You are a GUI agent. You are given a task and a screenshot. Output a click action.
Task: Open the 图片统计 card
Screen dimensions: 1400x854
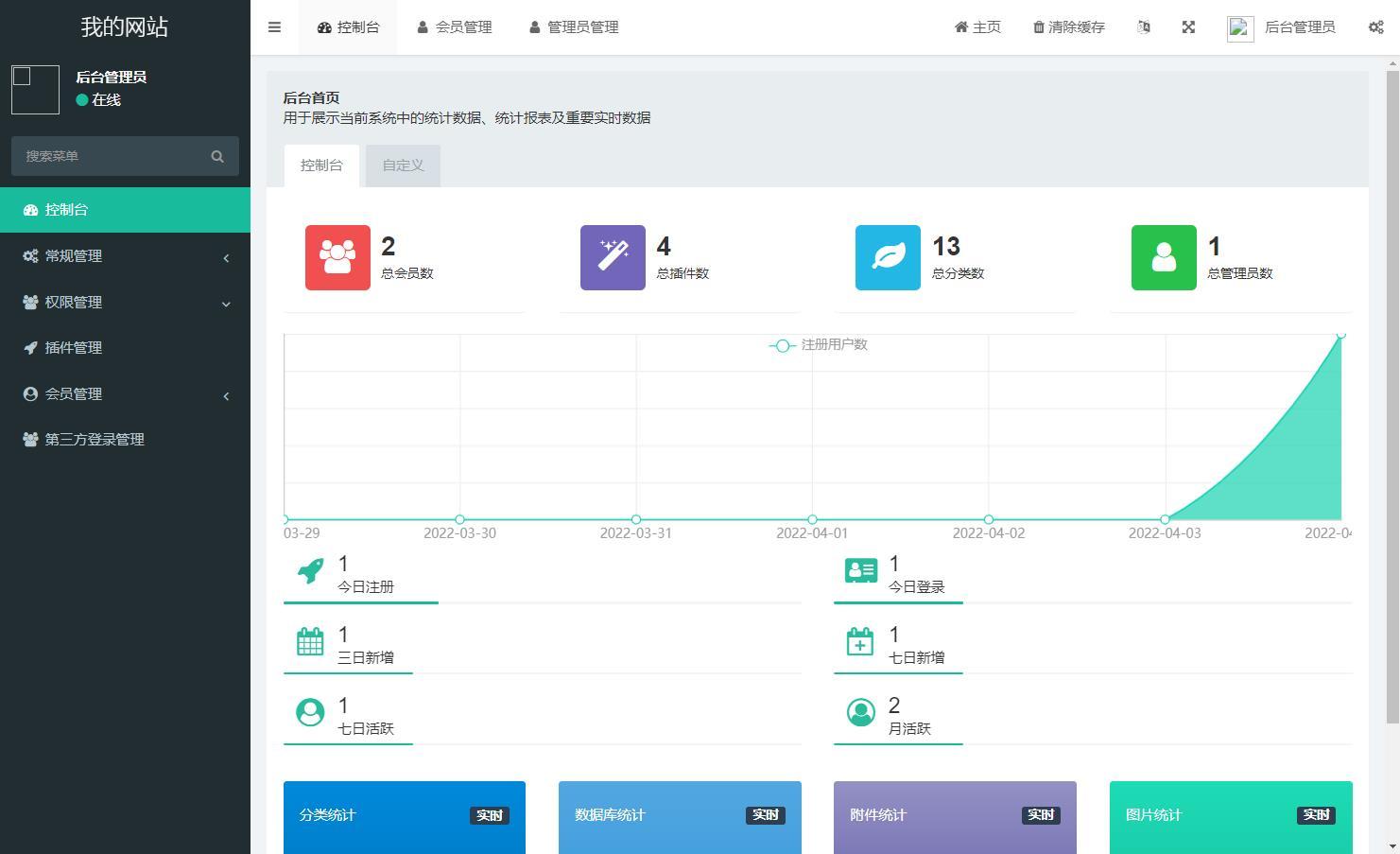1231,817
